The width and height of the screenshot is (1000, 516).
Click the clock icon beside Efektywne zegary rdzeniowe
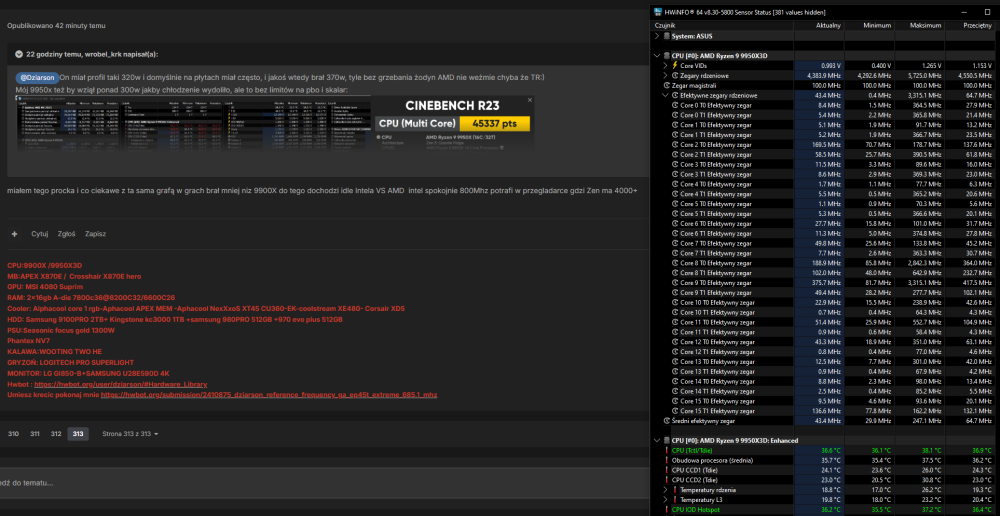tap(675, 95)
